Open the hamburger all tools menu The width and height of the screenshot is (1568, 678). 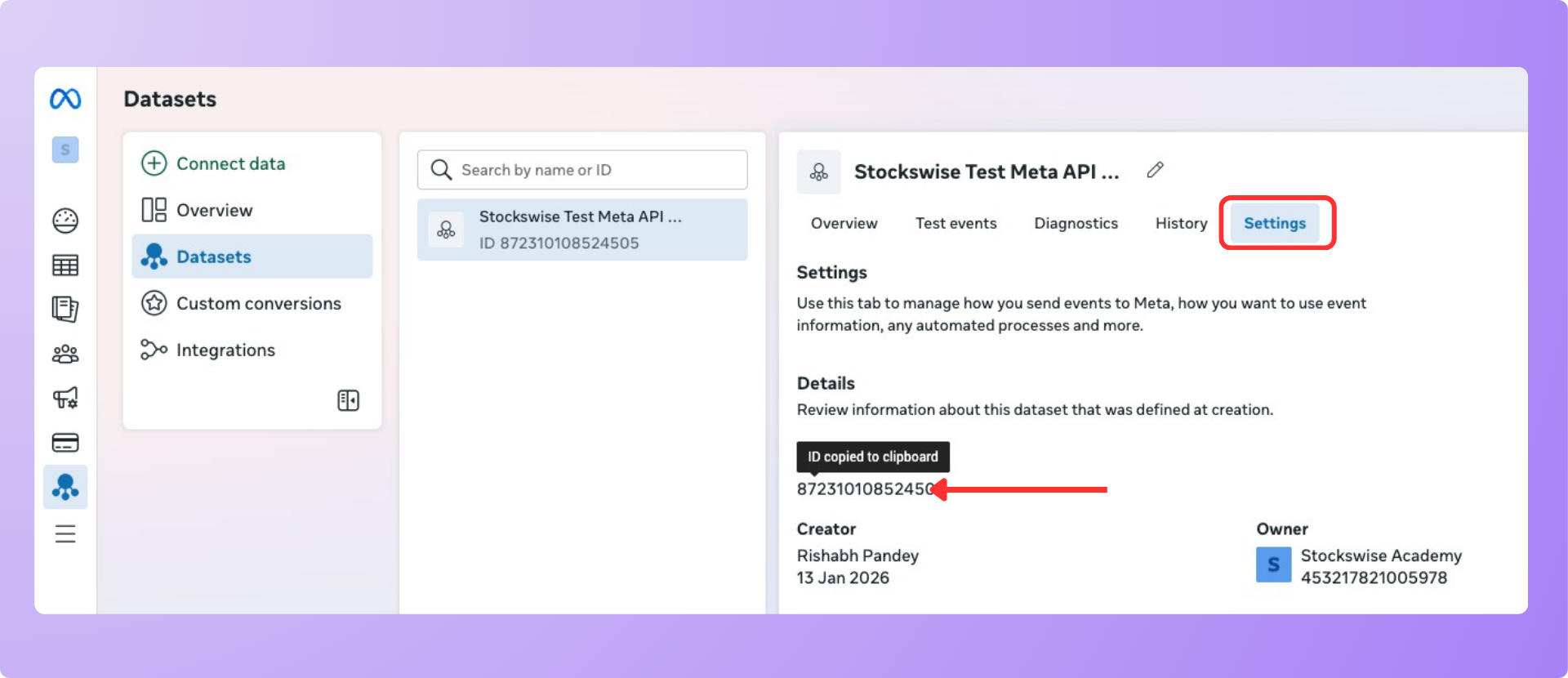(65, 534)
